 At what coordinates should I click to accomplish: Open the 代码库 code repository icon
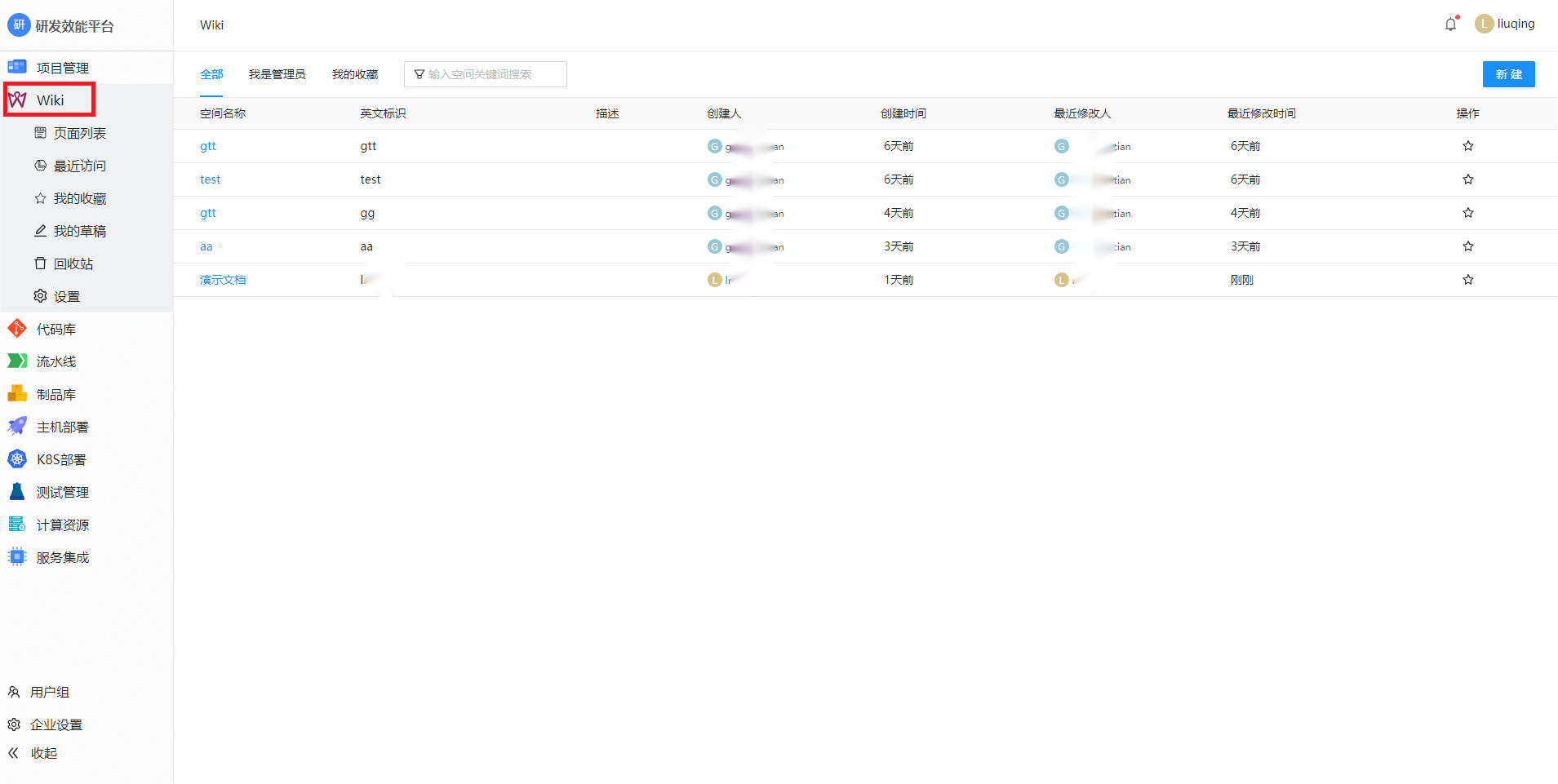[17, 329]
